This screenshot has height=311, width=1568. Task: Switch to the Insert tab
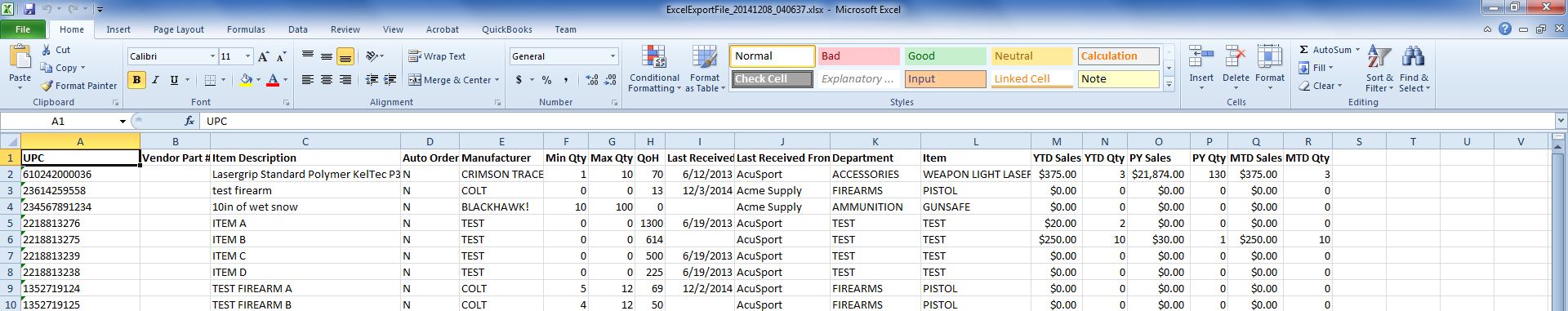(x=118, y=29)
